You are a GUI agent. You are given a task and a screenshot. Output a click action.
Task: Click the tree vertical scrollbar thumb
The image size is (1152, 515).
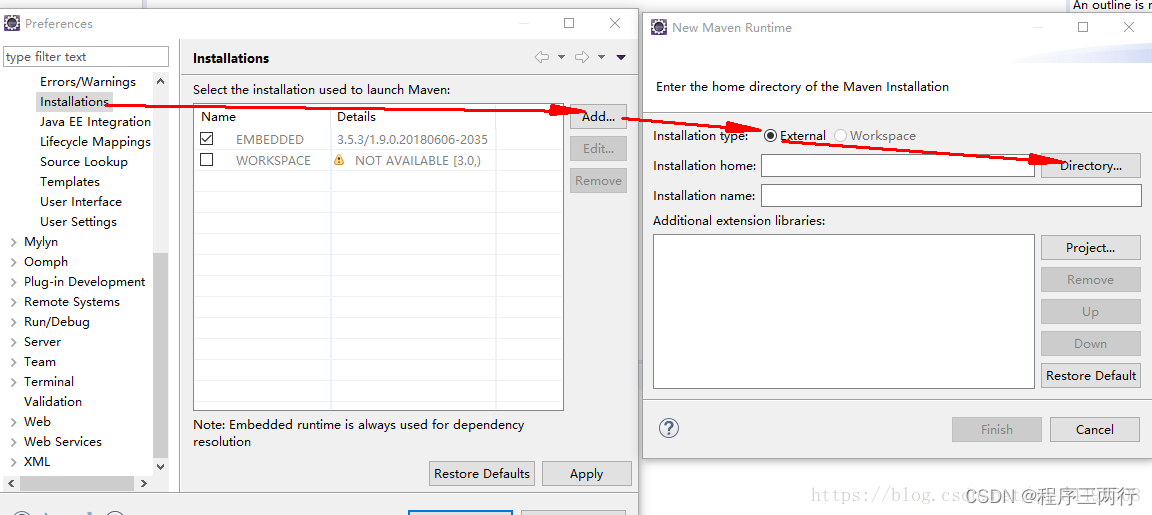point(160,354)
